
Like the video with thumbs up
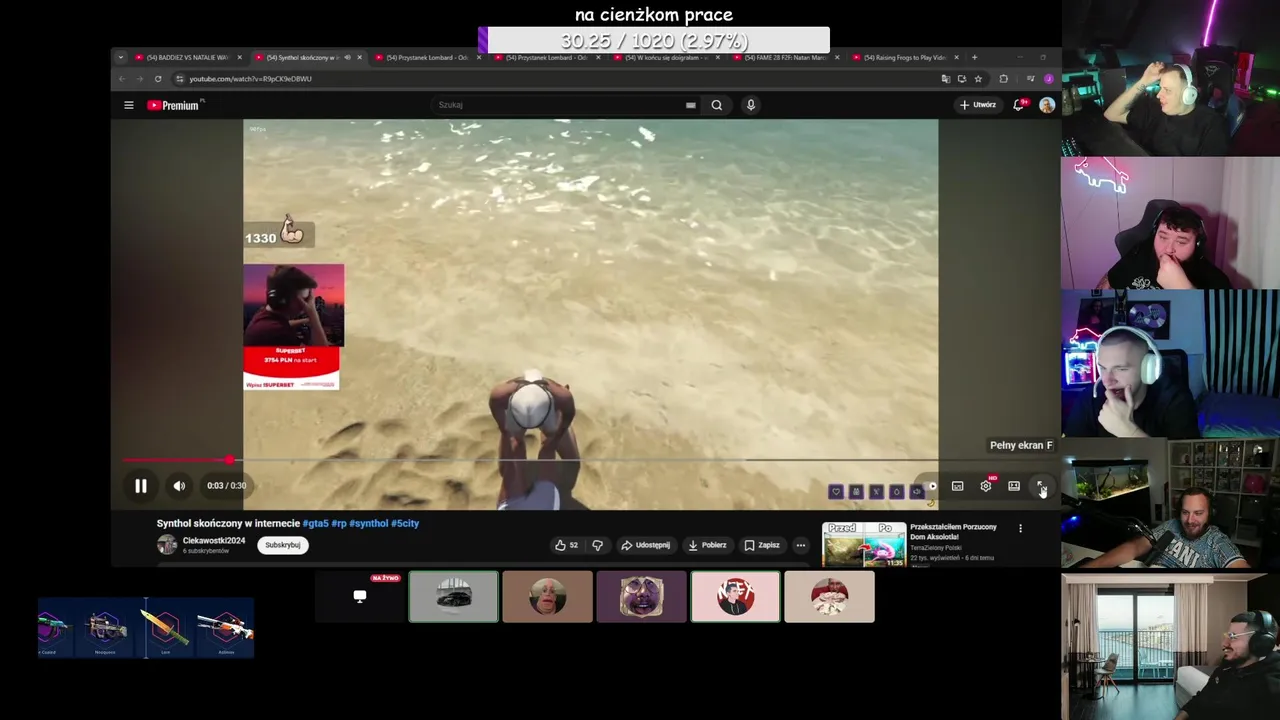(567, 545)
